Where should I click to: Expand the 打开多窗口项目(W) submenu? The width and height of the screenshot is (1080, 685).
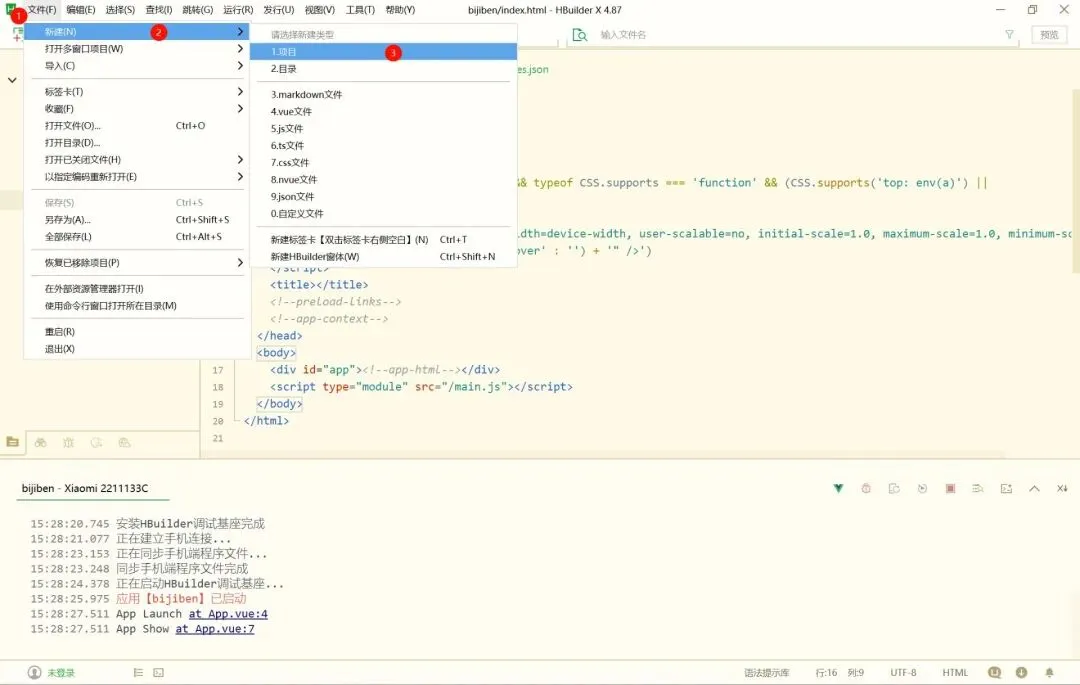(137, 49)
